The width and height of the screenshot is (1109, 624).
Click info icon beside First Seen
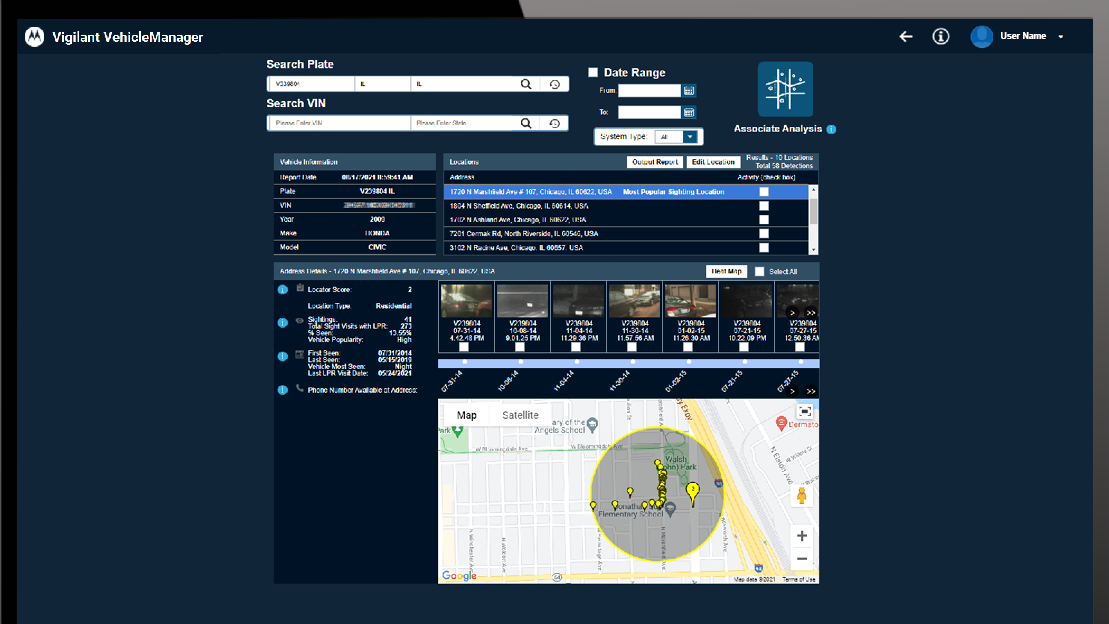click(283, 356)
